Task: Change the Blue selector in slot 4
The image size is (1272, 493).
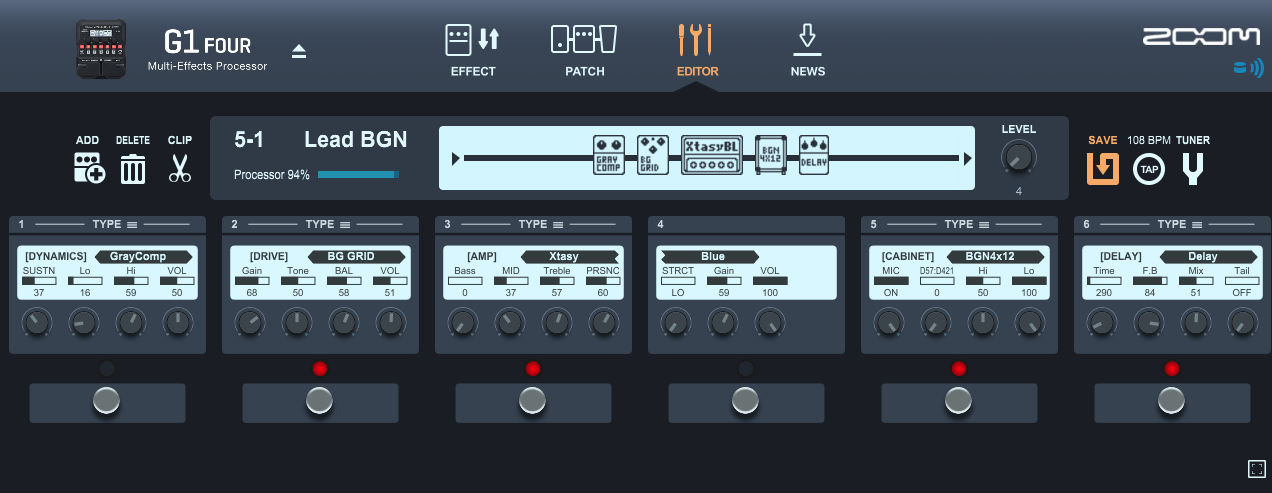Action: 712,256
